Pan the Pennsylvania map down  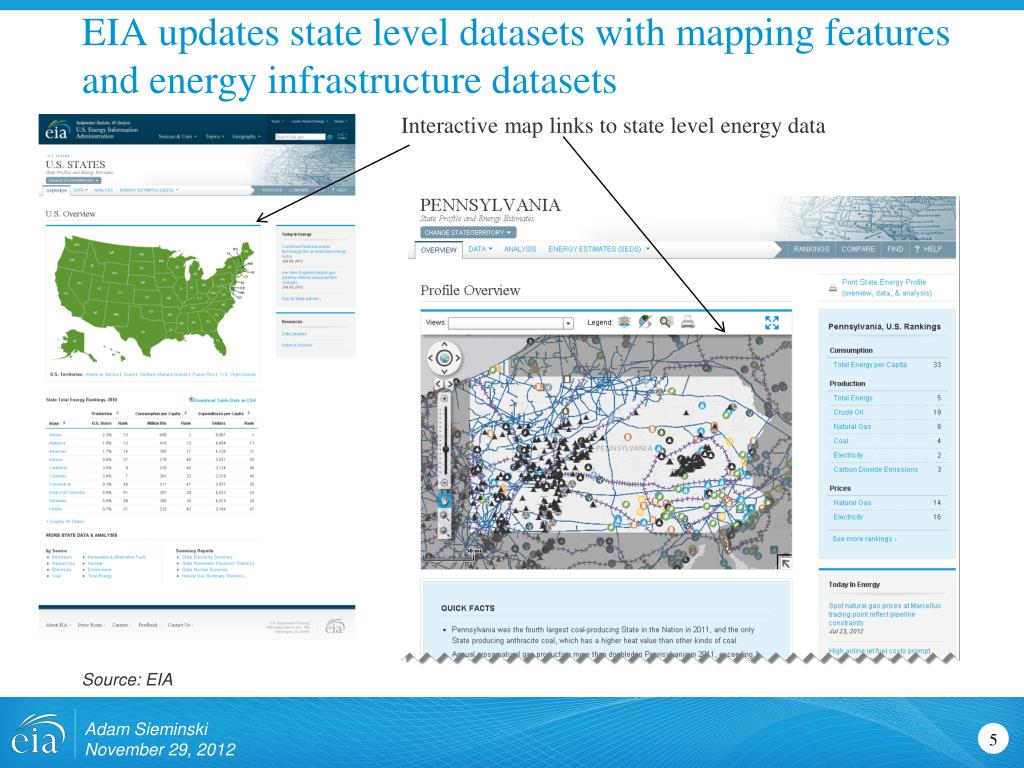(x=444, y=372)
